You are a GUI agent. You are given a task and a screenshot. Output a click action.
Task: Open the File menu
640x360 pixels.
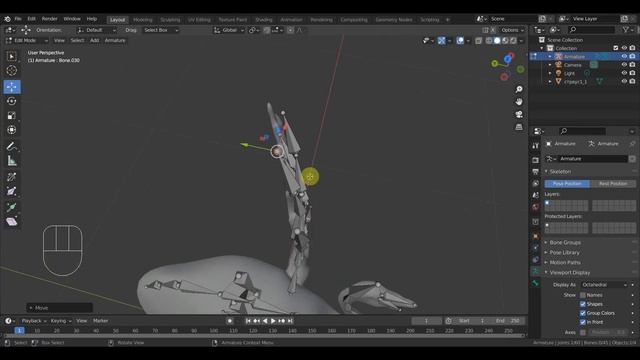tap(18, 19)
